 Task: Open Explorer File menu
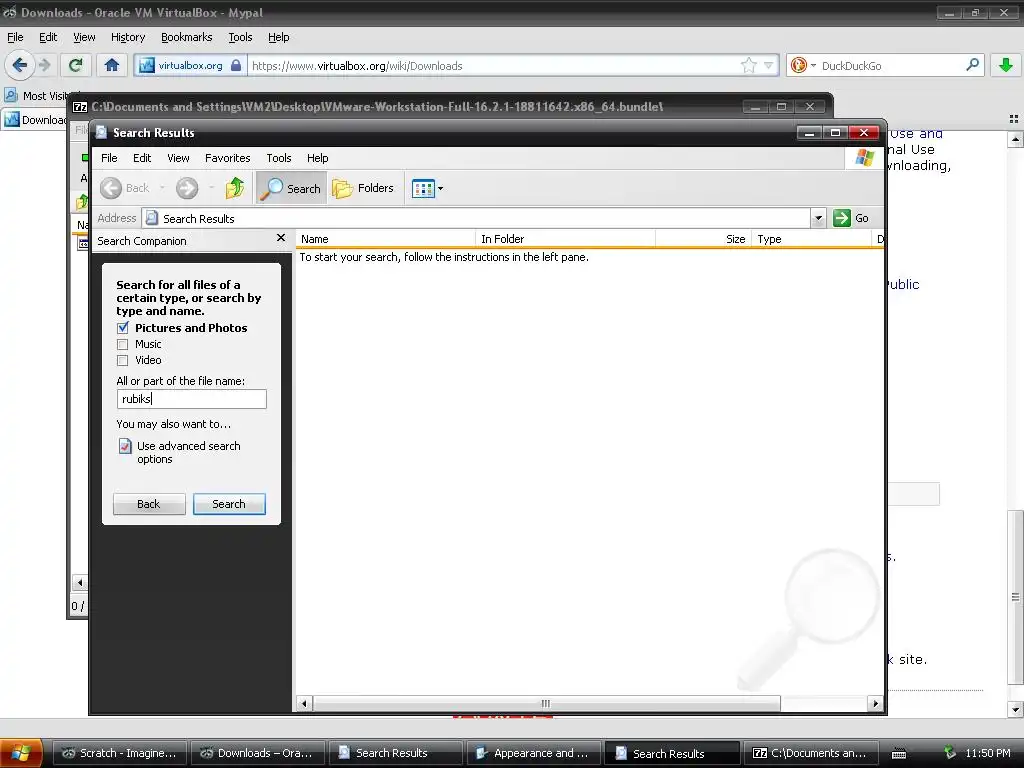(x=109, y=158)
